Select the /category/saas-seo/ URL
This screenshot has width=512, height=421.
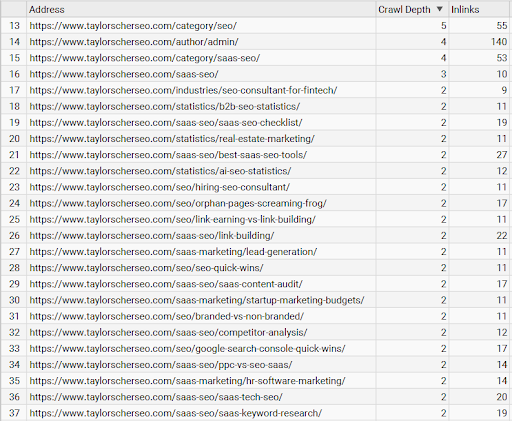pyautogui.click(x=144, y=58)
